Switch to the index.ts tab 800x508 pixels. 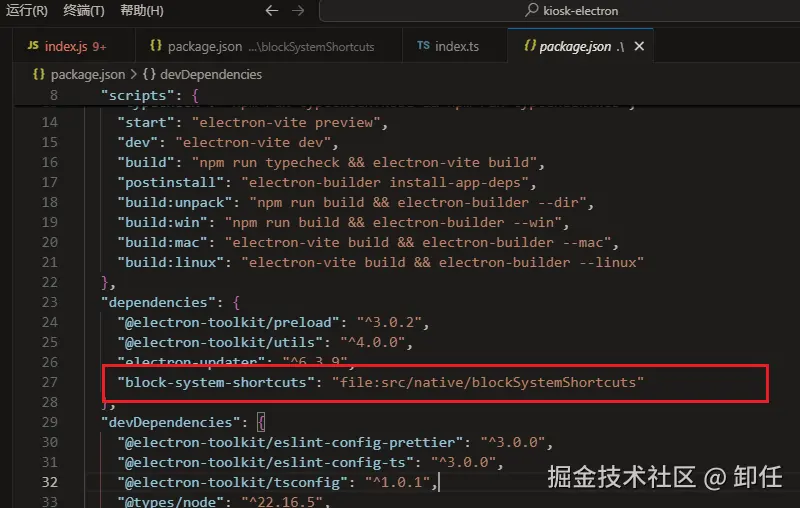455,46
